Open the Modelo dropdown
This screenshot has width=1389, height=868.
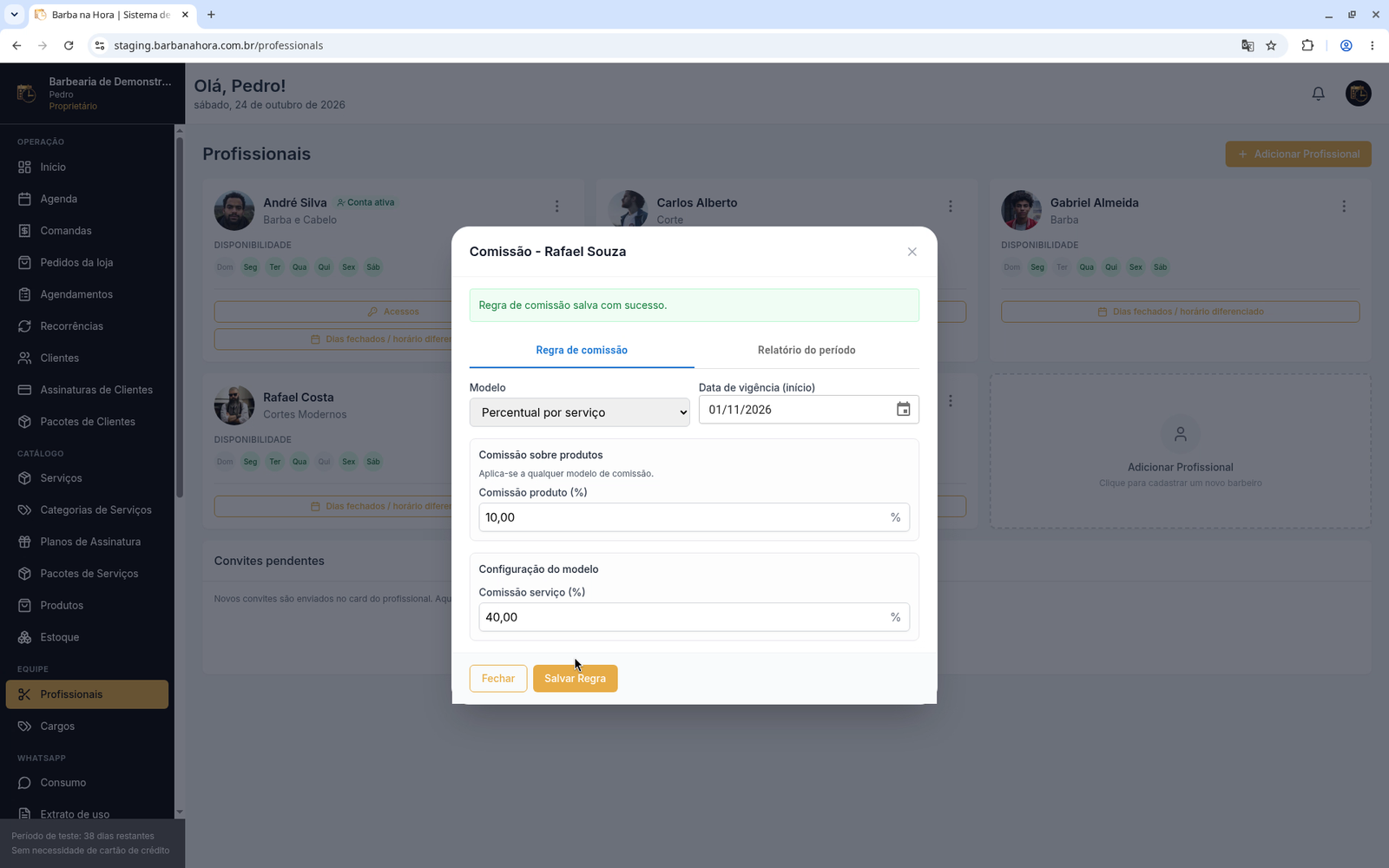[579, 412]
